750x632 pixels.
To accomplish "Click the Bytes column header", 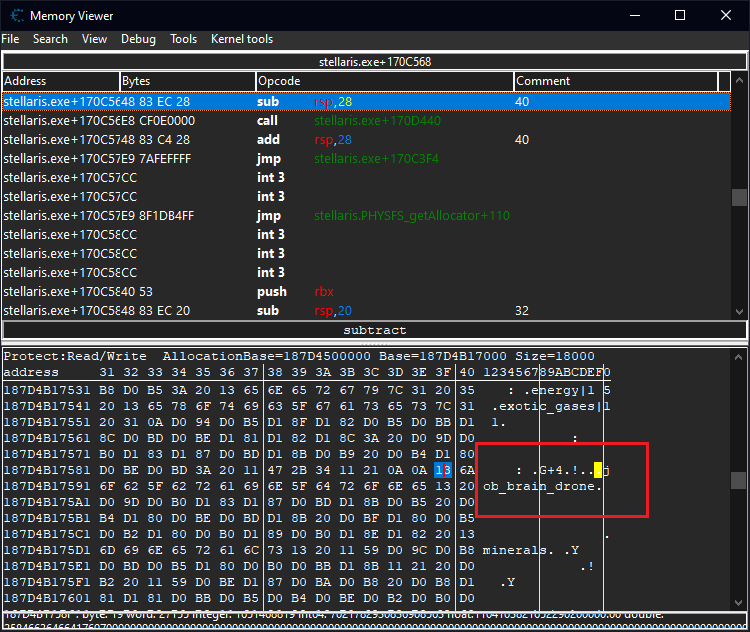I will [x=187, y=81].
